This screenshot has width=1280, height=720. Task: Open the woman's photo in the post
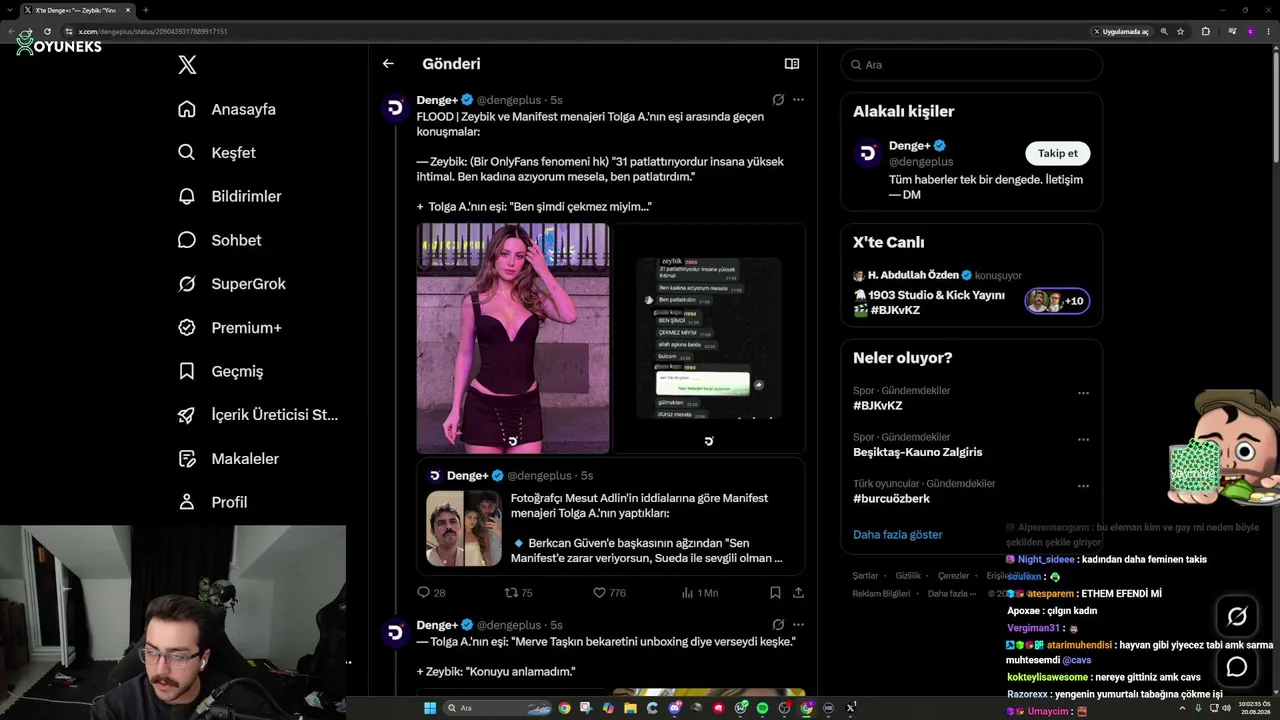coord(513,338)
